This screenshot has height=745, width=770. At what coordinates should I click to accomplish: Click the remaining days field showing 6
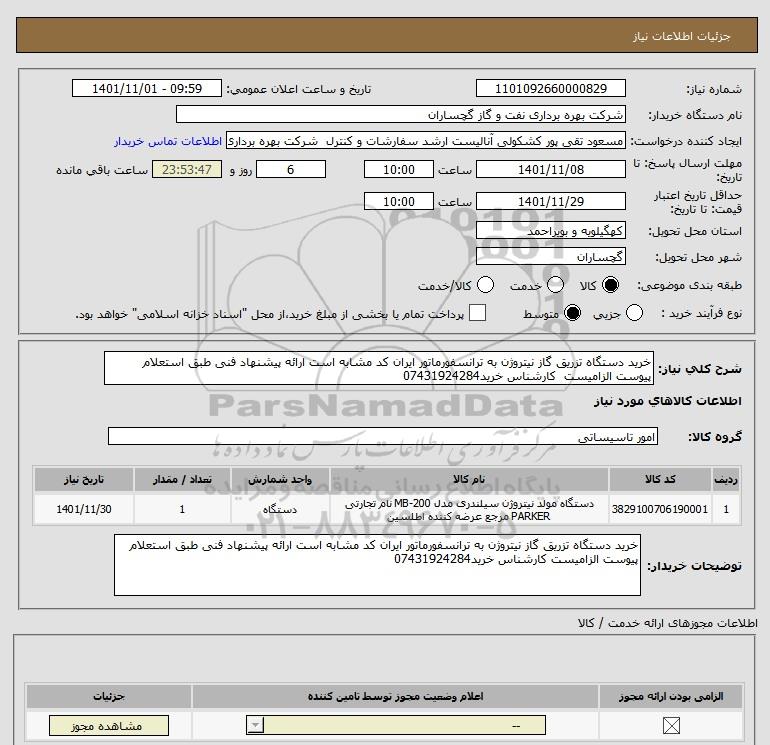coord(291,169)
